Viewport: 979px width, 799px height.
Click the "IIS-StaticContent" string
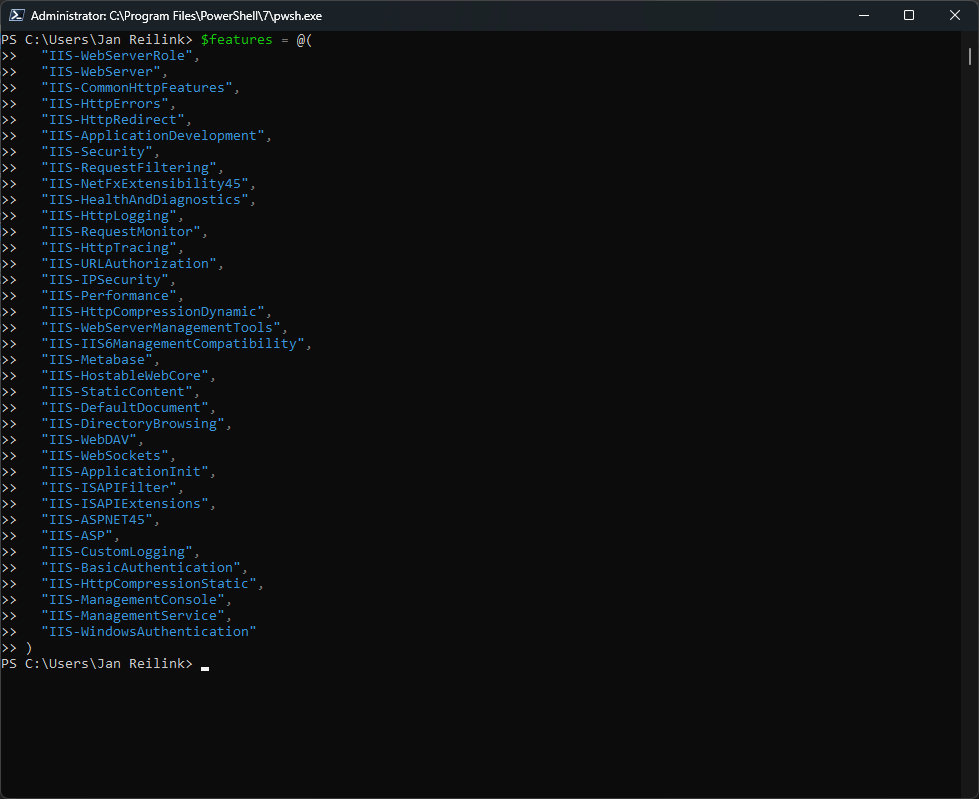click(x=117, y=392)
